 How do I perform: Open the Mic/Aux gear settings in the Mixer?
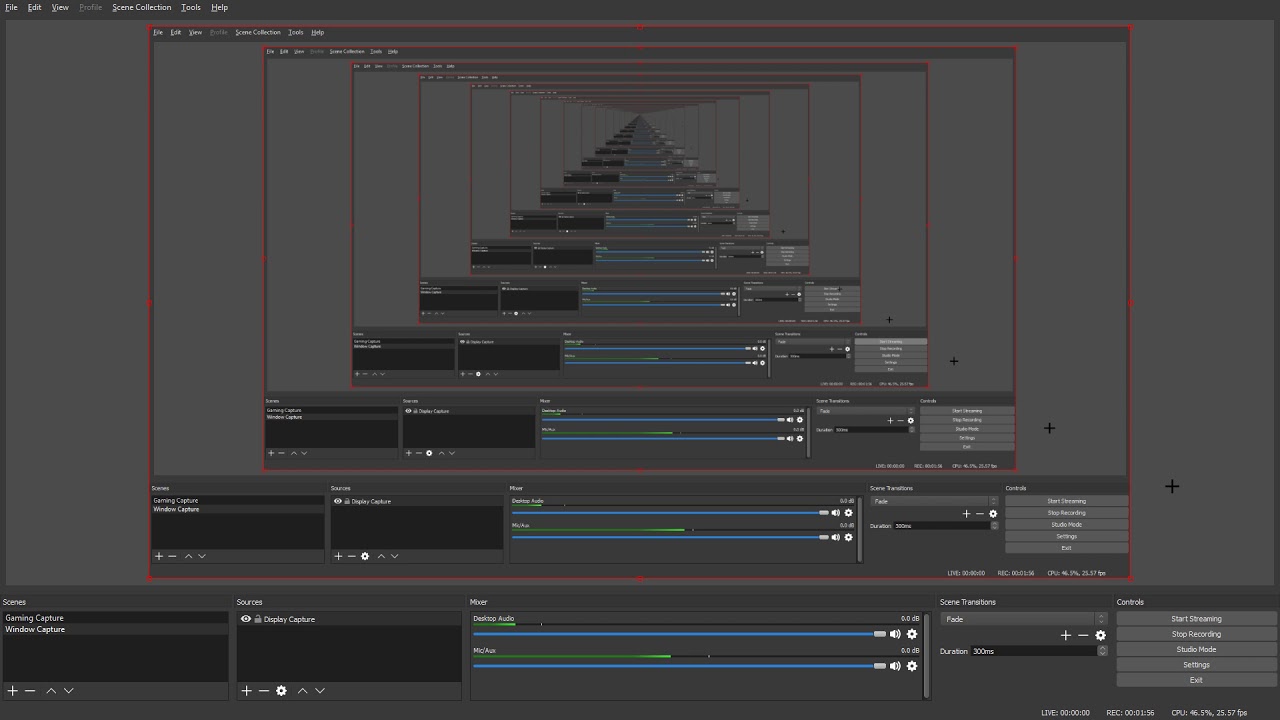point(912,666)
